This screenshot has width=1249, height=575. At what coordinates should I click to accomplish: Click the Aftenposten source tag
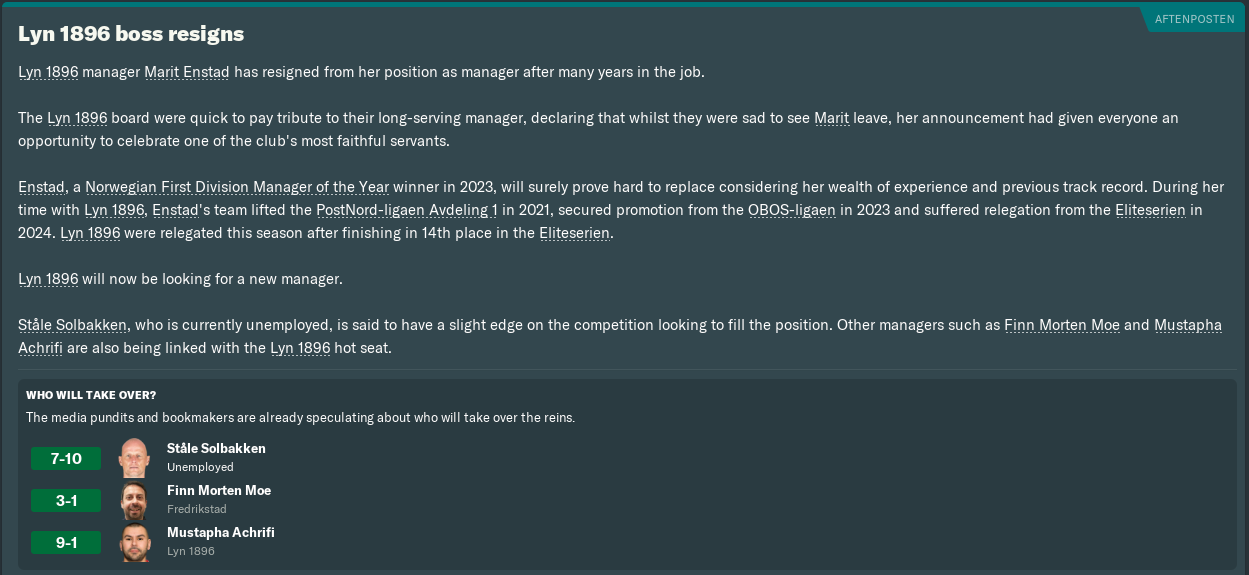point(1194,19)
